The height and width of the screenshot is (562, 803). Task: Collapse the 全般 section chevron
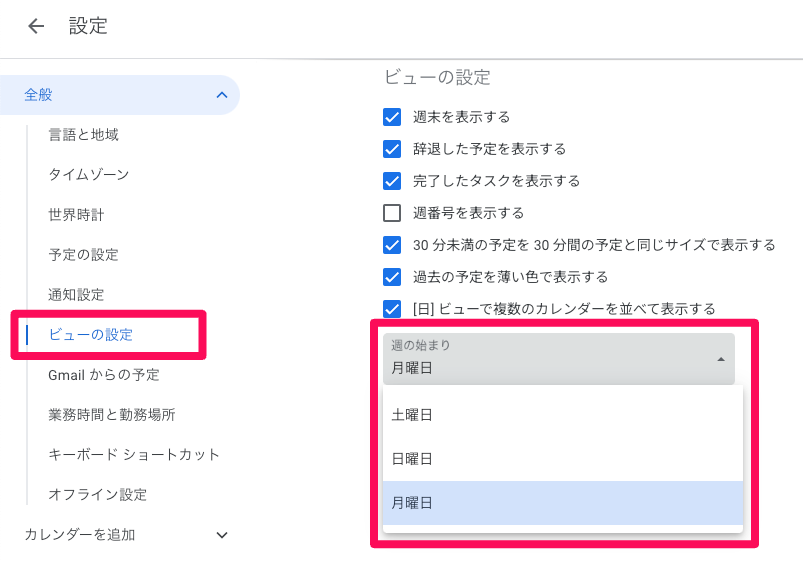click(x=222, y=95)
